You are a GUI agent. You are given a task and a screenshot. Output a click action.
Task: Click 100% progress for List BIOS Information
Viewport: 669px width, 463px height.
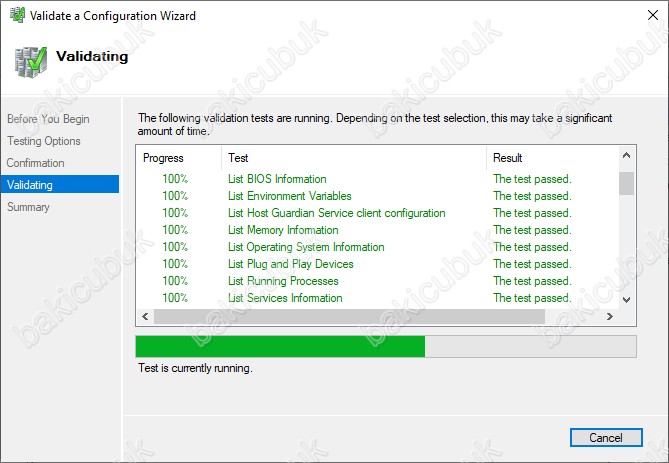[x=175, y=179]
